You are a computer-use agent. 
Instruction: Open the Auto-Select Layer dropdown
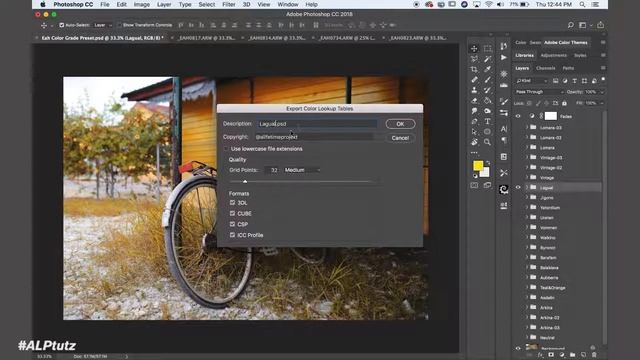102,25
